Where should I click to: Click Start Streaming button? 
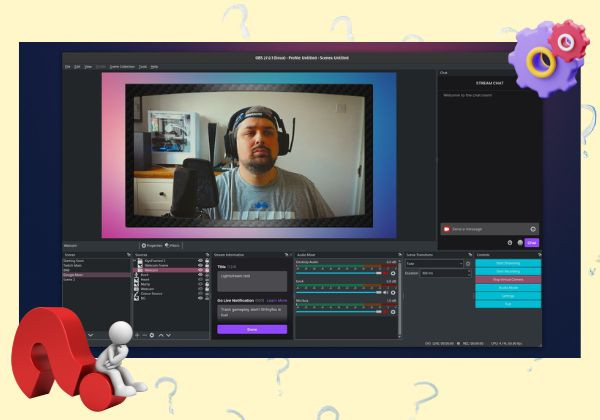tap(508, 263)
